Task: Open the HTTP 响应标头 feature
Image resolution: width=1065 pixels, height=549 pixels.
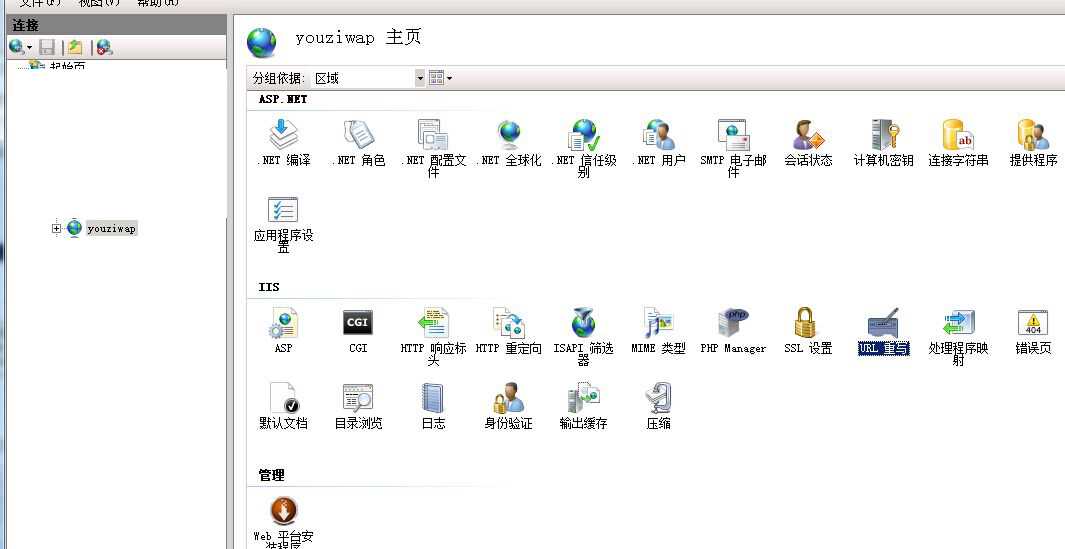Action: (433, 336)
